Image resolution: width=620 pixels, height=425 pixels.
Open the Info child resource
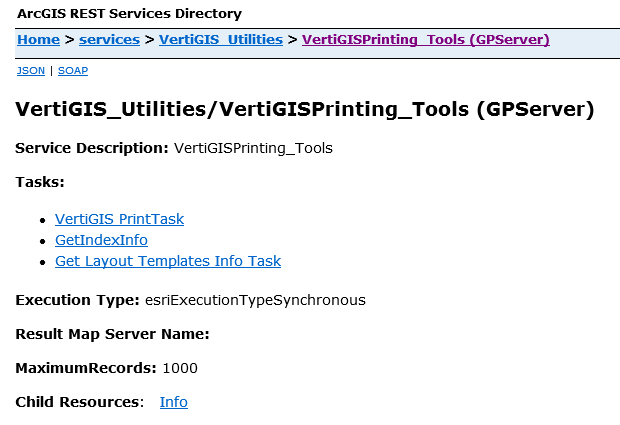click(173, 402)
